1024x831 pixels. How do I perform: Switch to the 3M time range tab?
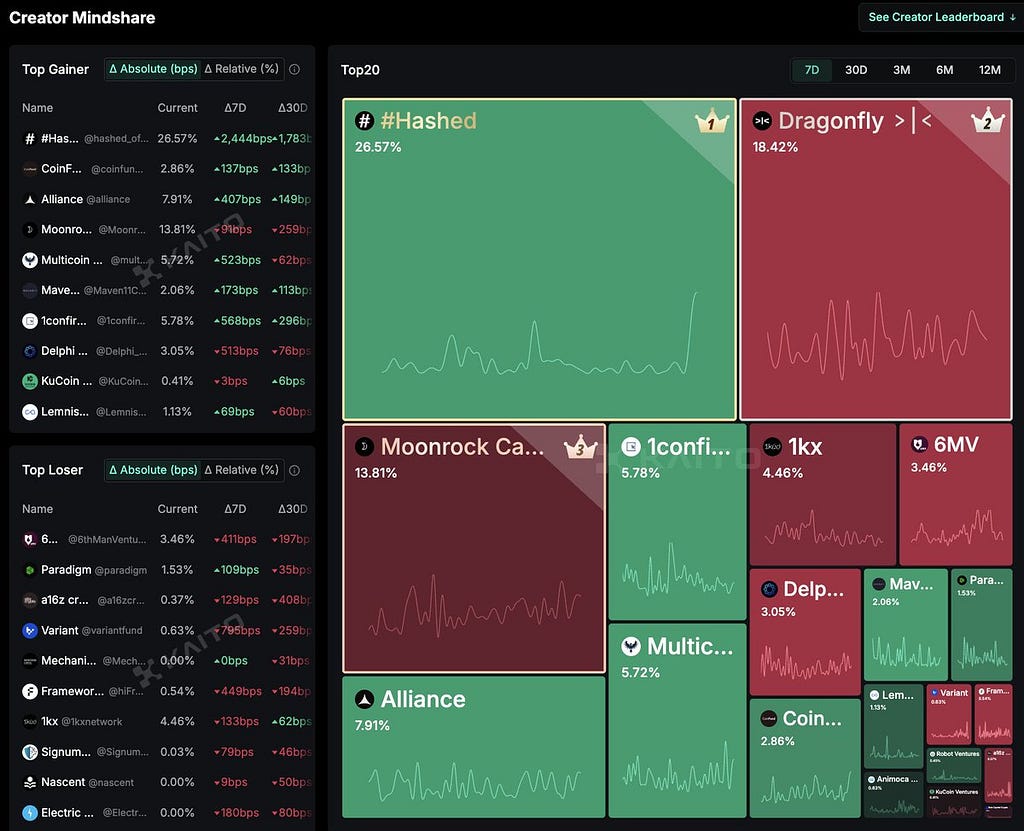901,70
